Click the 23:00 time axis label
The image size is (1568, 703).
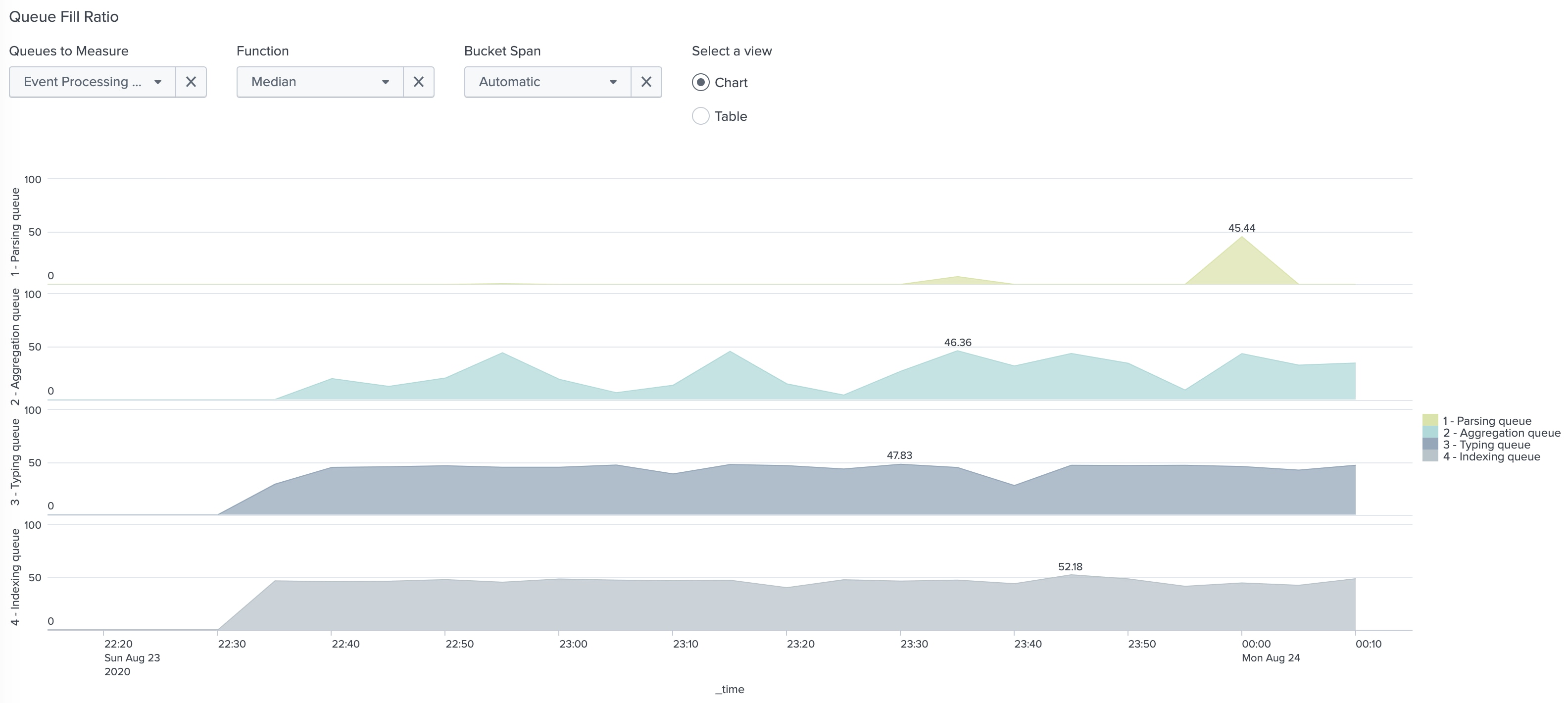(x=573, y=644)
